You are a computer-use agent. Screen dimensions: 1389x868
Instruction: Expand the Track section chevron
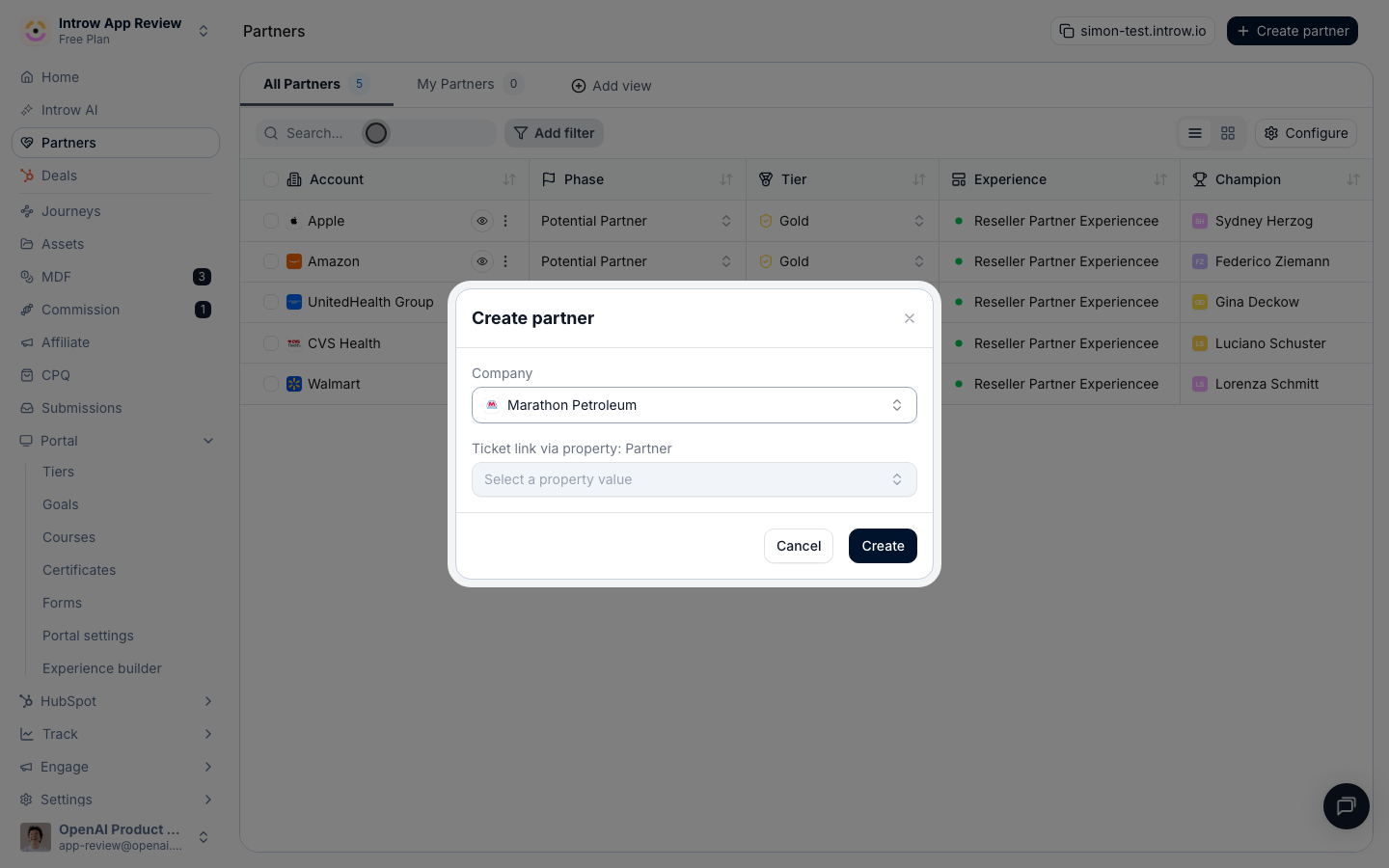tap(208, 734)
